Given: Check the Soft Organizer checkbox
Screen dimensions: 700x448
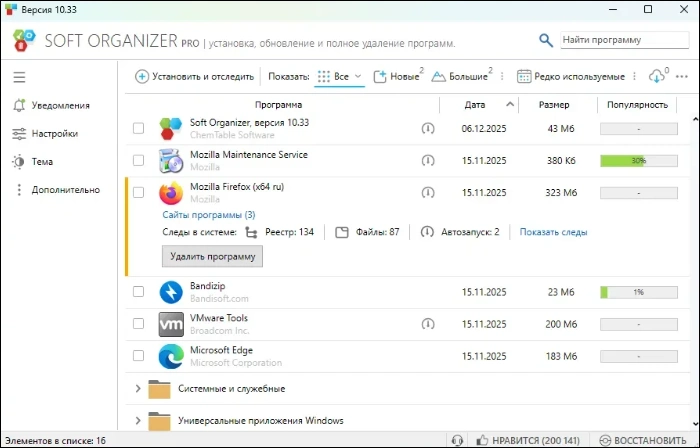Looking at the screenshot, I should click(x=139, y=129).
